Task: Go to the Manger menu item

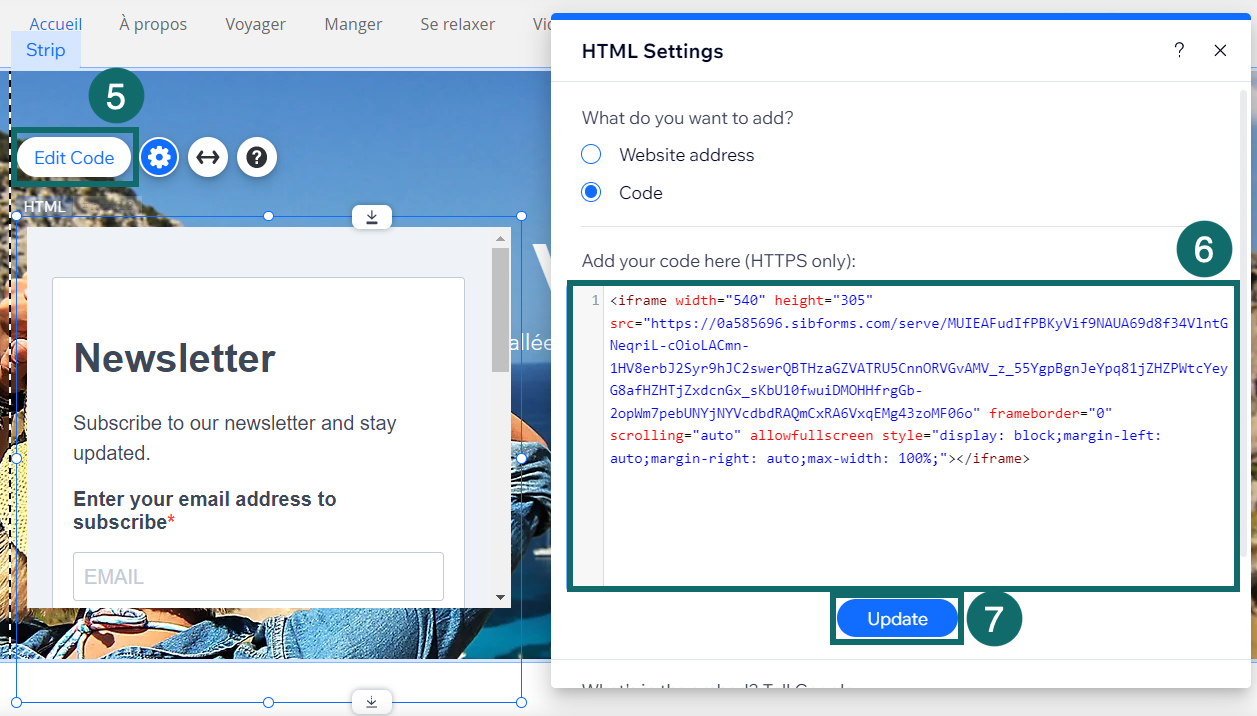Action: click(353, 24)
